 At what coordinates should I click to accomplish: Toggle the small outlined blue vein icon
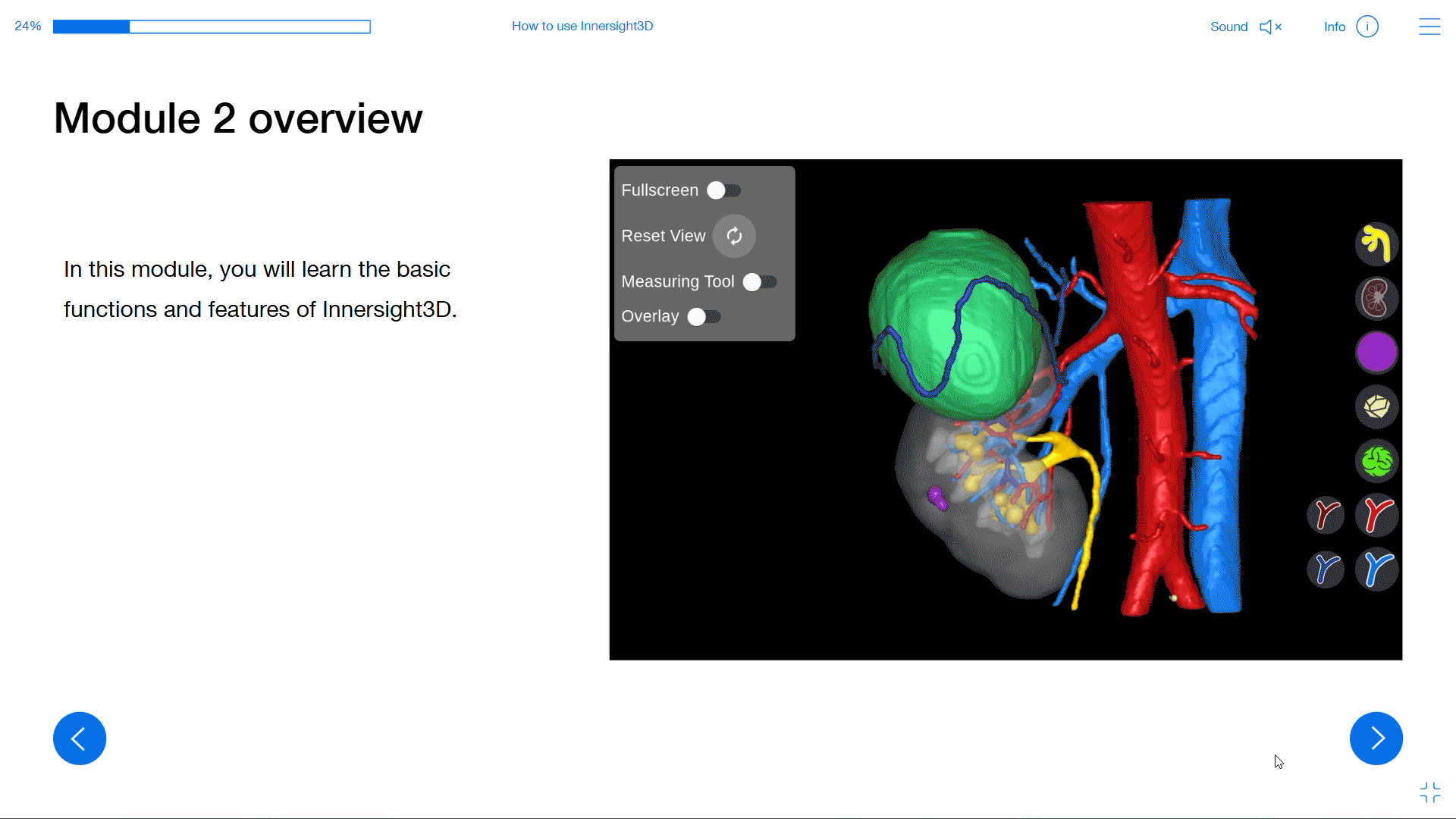click(1326, 570)
